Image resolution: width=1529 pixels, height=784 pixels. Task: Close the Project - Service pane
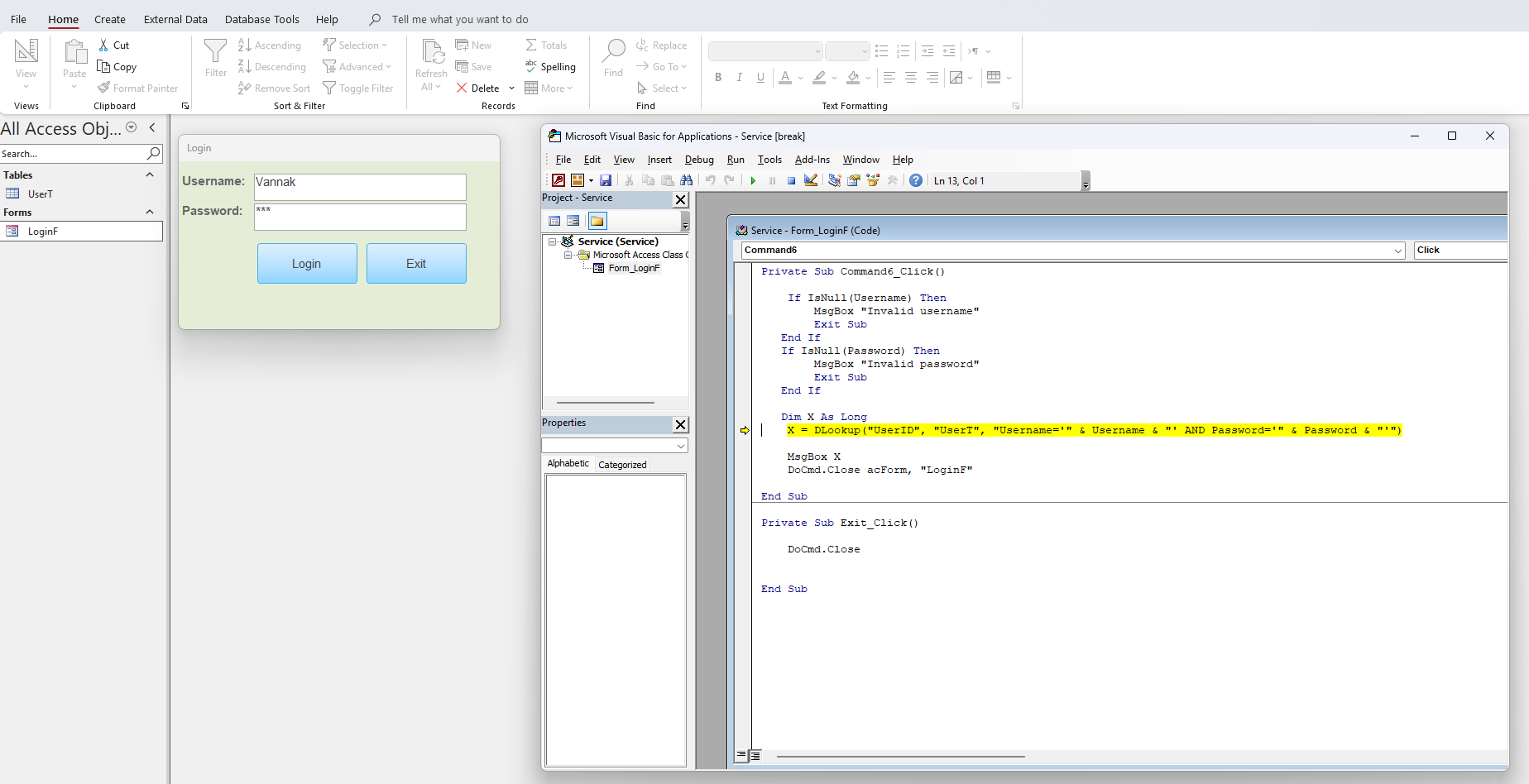[x=680, y=199]
